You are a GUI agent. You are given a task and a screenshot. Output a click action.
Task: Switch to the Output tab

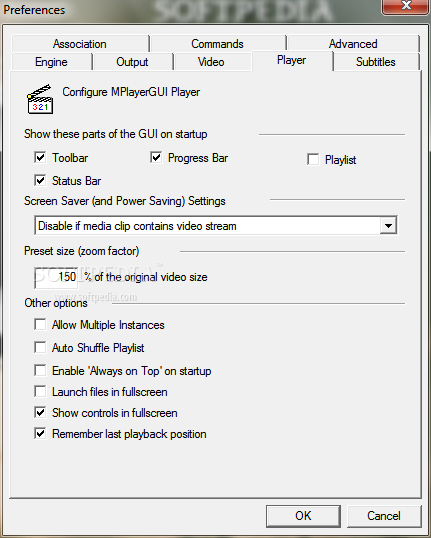132,62
